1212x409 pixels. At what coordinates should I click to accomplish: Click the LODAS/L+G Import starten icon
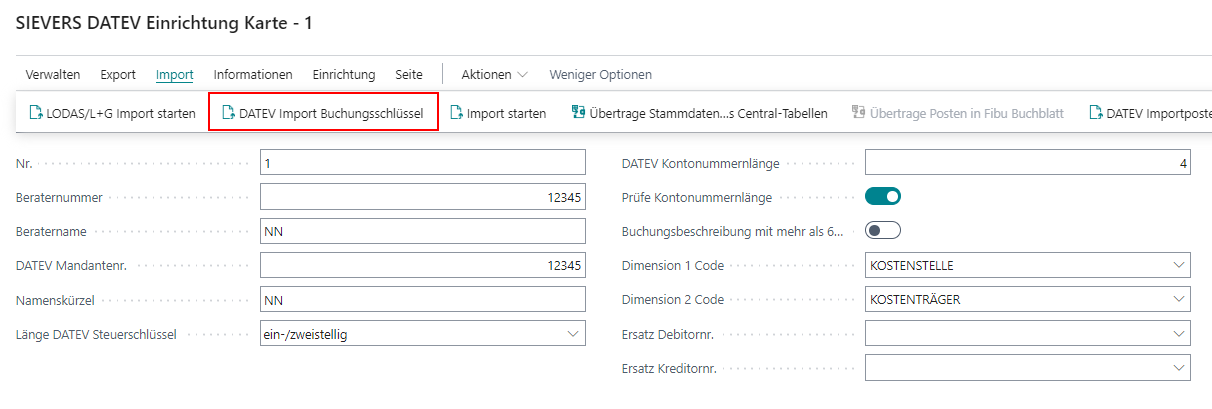(x=36, y=113)
